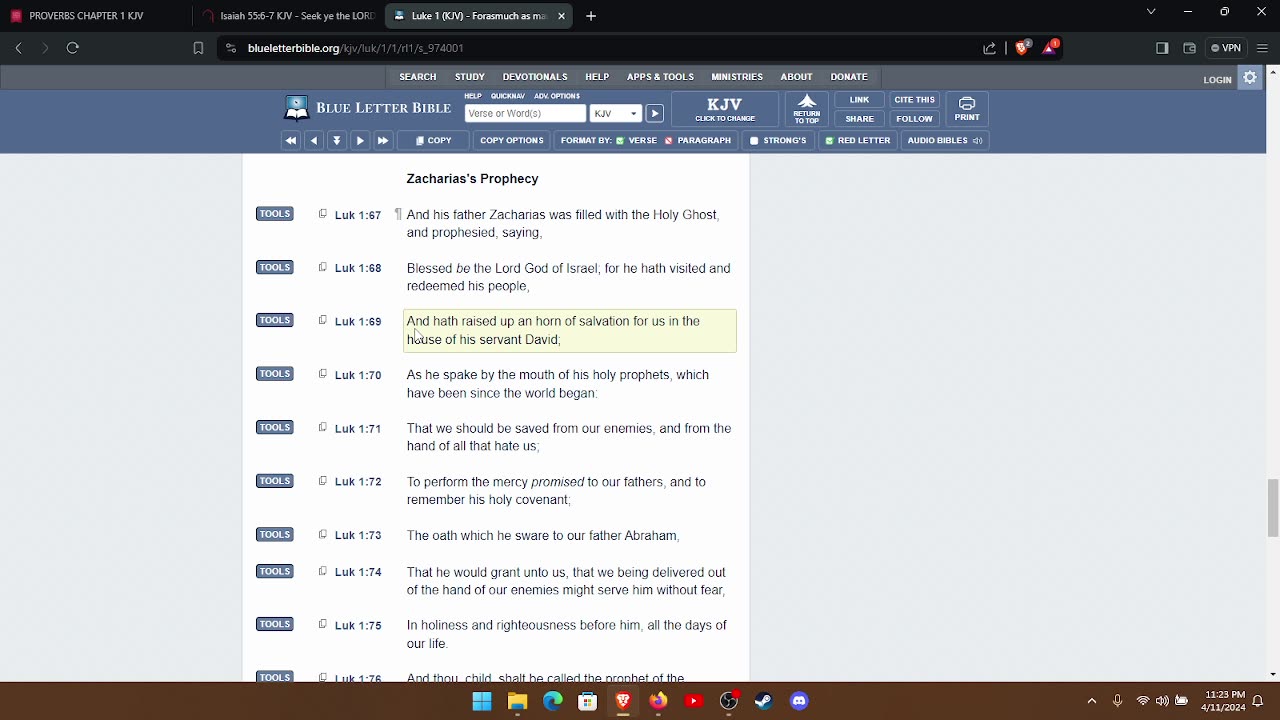Open the Brave wallet icon
The image size is (1280, 720).
(x=1189, y=48)
